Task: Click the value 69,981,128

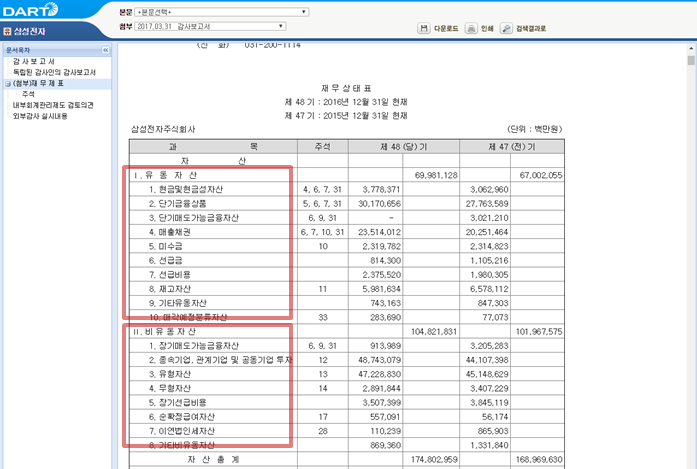Action: (x=436, y=175)
